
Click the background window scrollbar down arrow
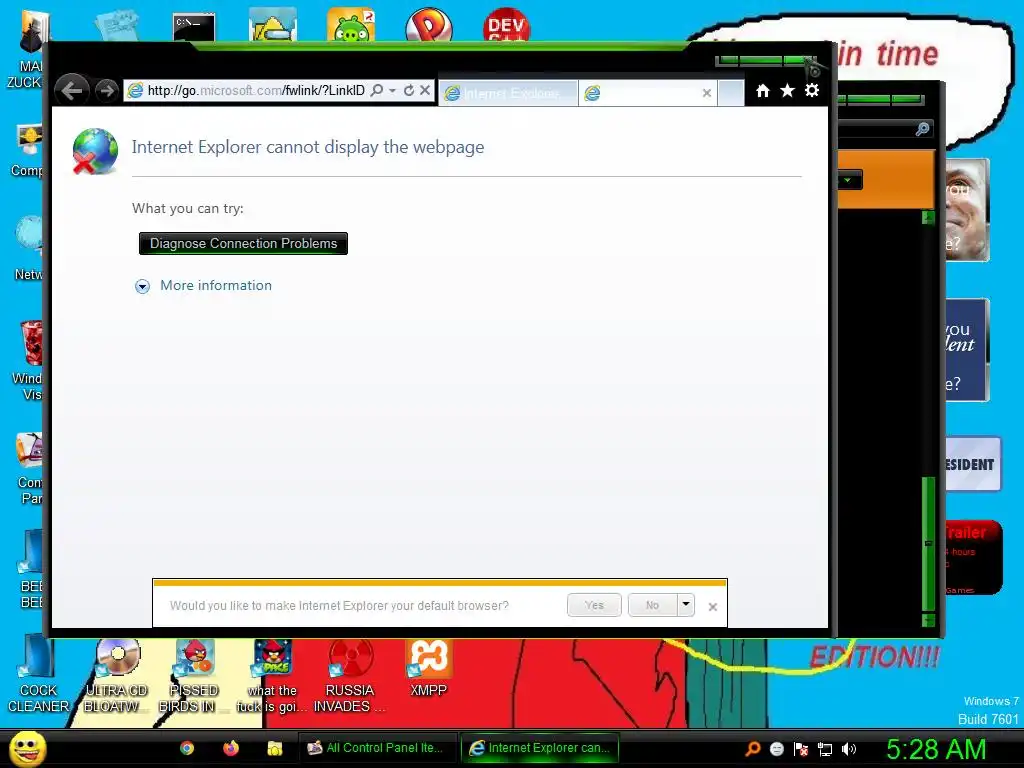click(928, 620)
